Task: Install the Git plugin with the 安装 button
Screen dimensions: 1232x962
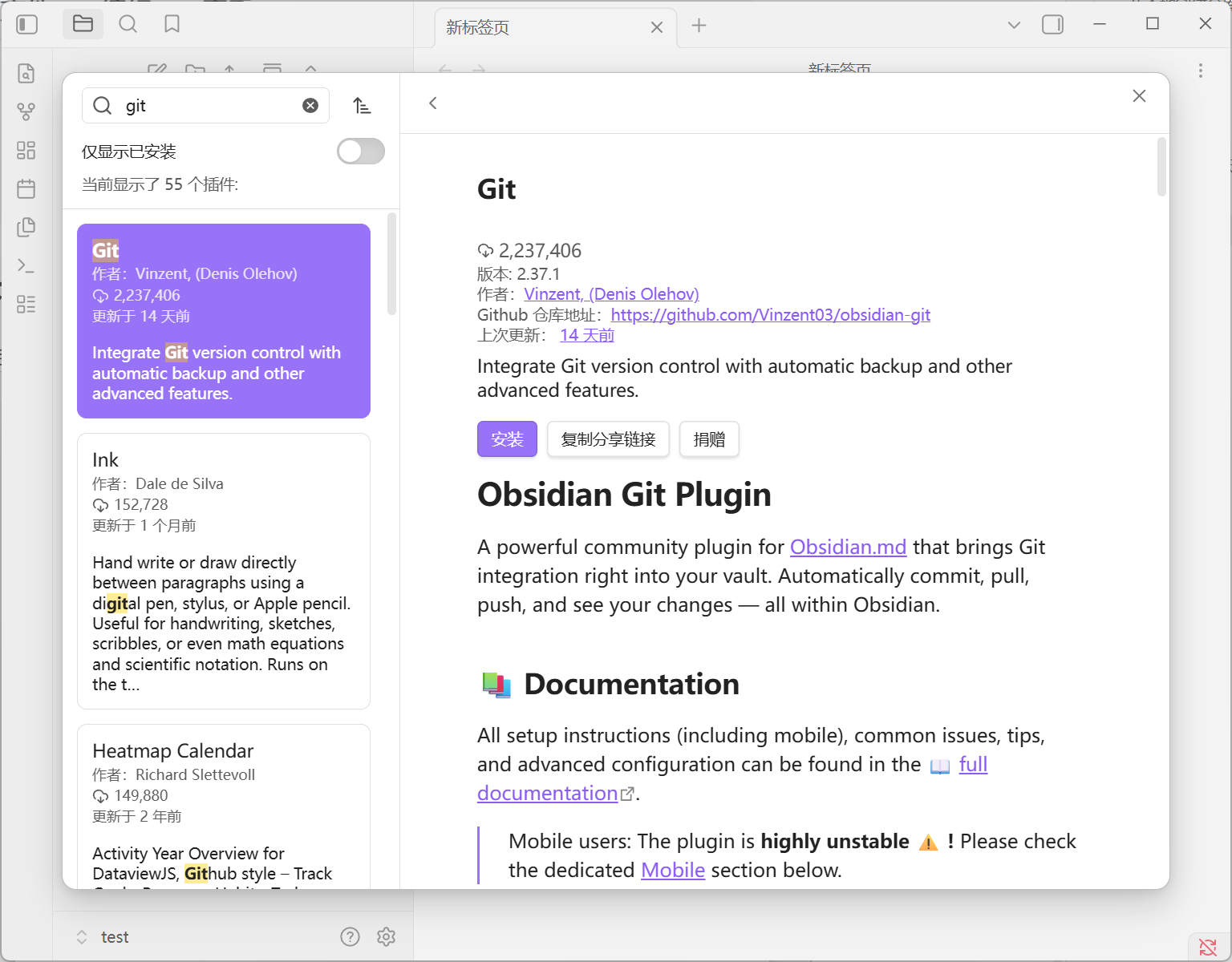Action: coord(507,439)
